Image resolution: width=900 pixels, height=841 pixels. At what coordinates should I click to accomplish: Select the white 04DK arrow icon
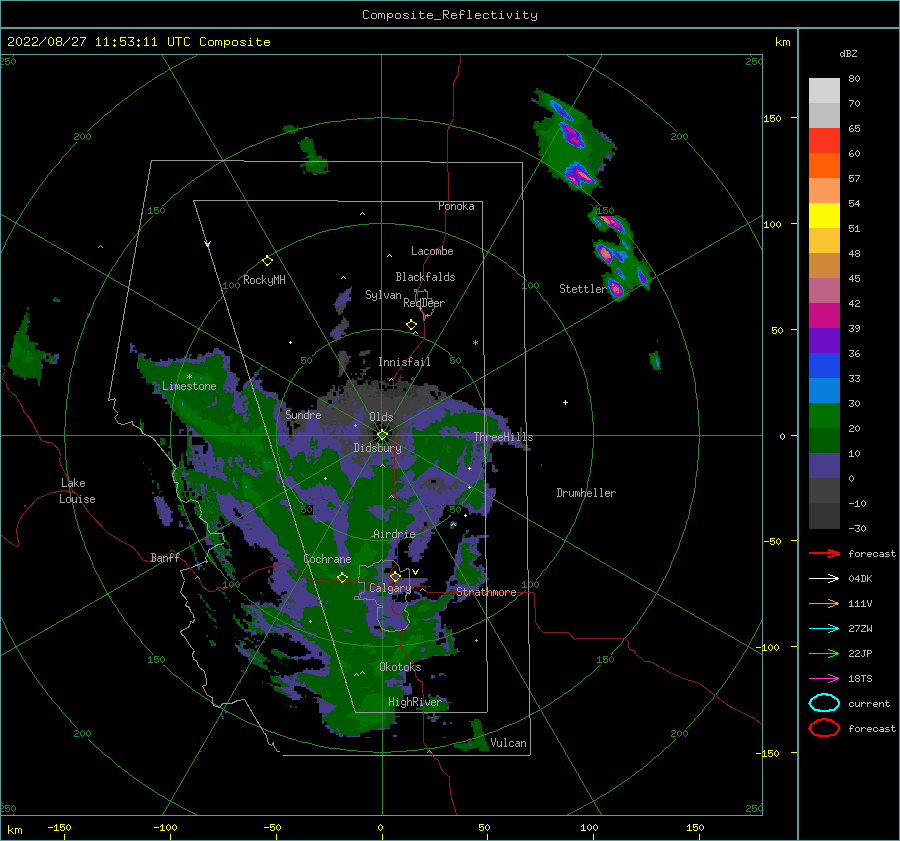(824, 578)
